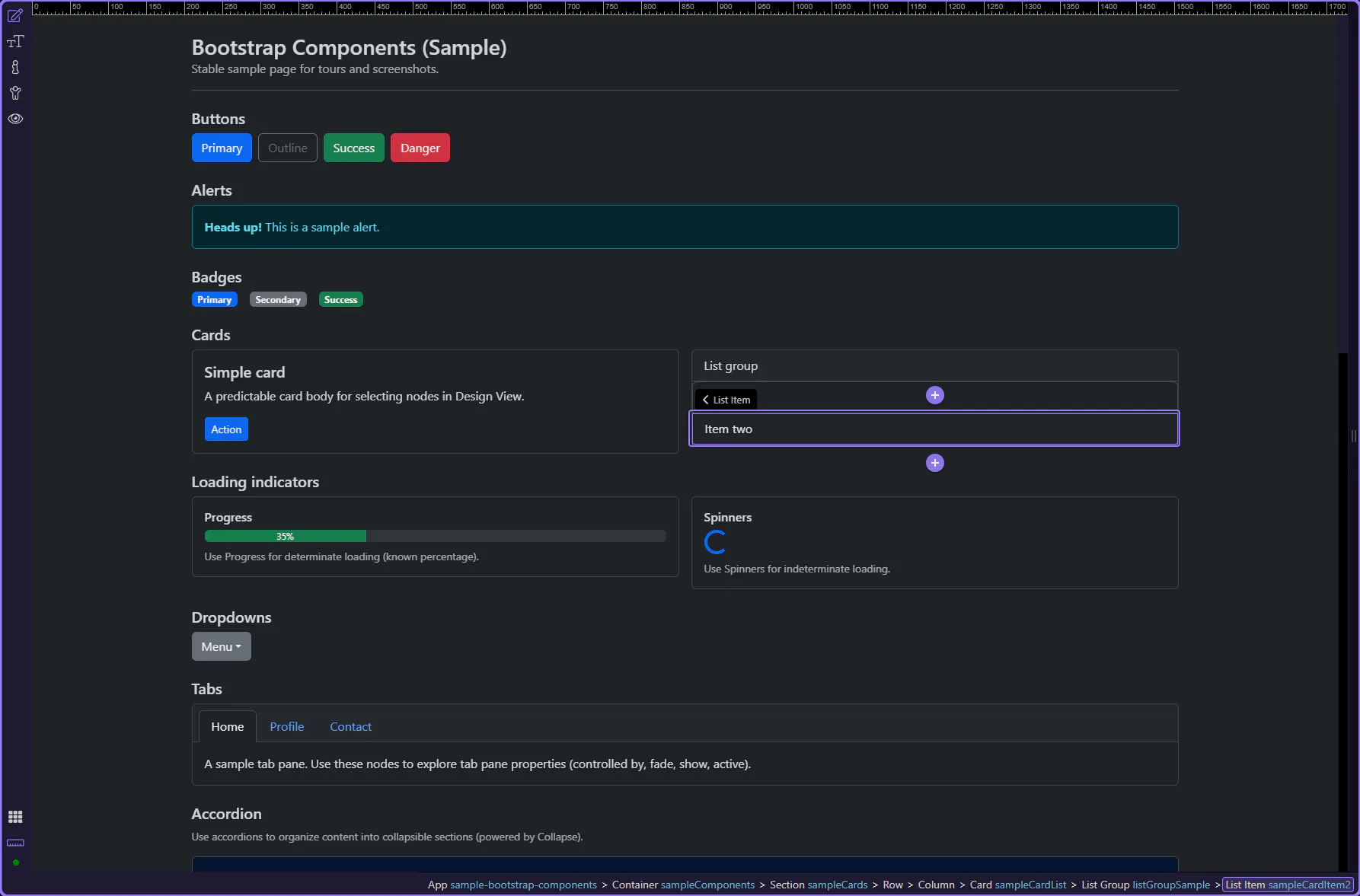Click the text size tool icon
This screenshot has height=896, width=1360.
[15, 42]
